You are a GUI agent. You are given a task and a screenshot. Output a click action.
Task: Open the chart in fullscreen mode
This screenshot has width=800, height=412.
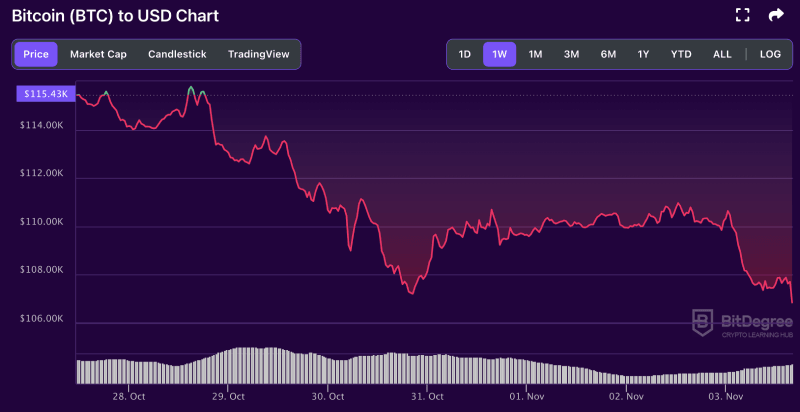(x=742, y=15)
